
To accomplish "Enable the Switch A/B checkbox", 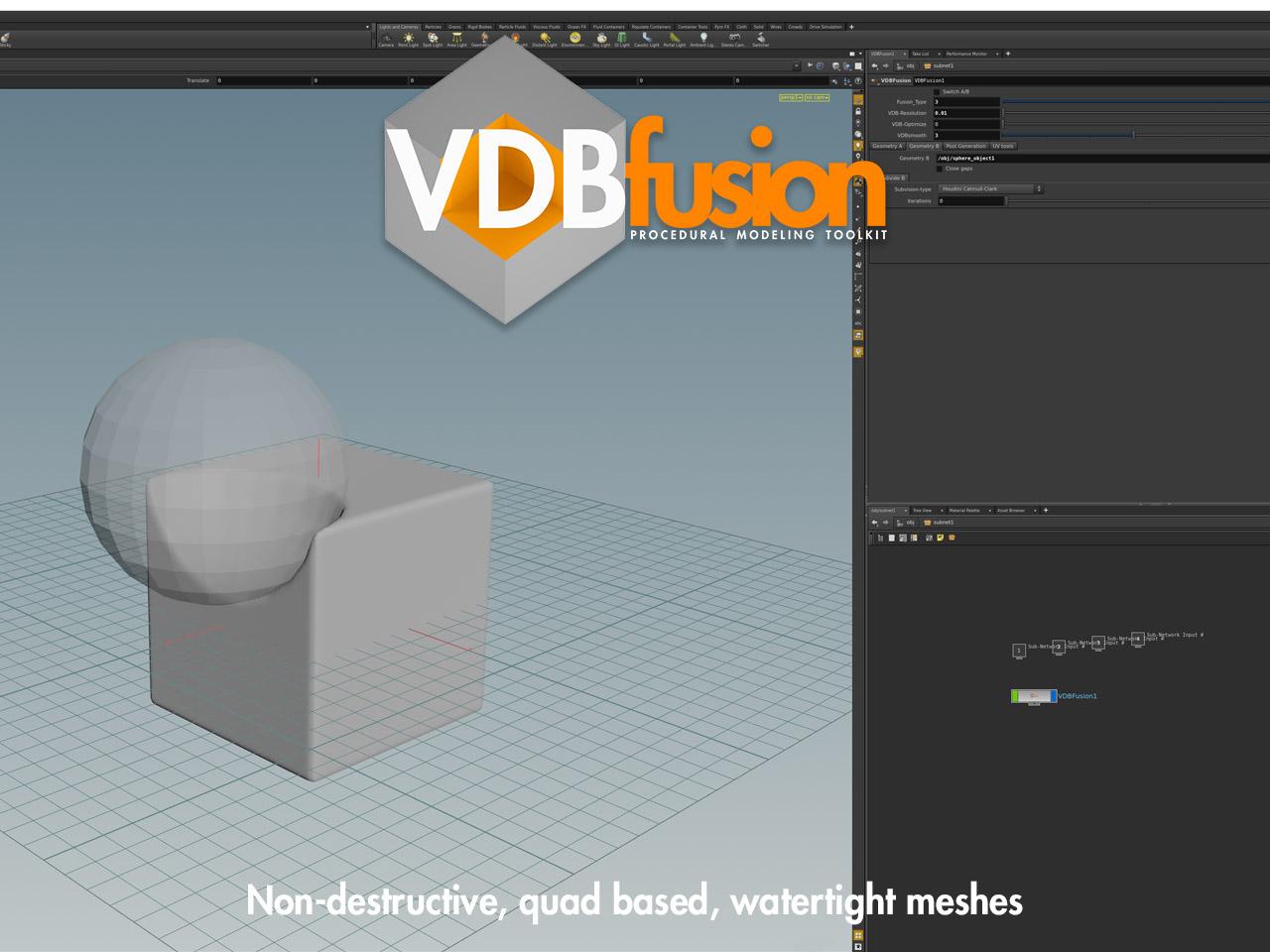I will coord(938,91).
